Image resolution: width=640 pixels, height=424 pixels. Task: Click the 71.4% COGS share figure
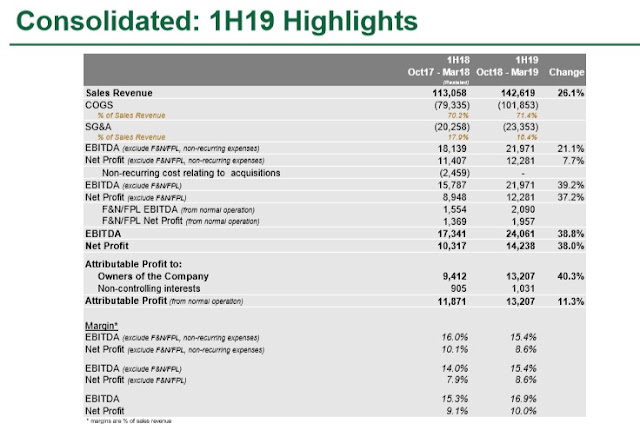point(527,115)
